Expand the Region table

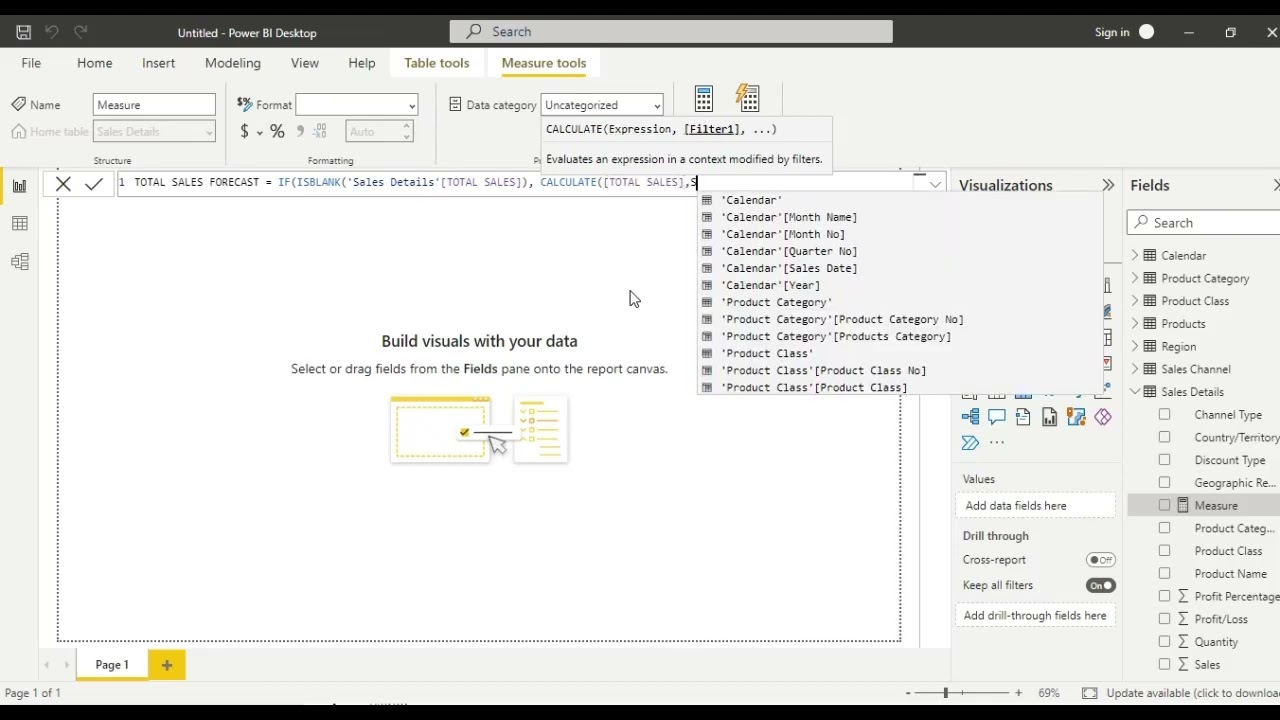[x=1135, y=346]
